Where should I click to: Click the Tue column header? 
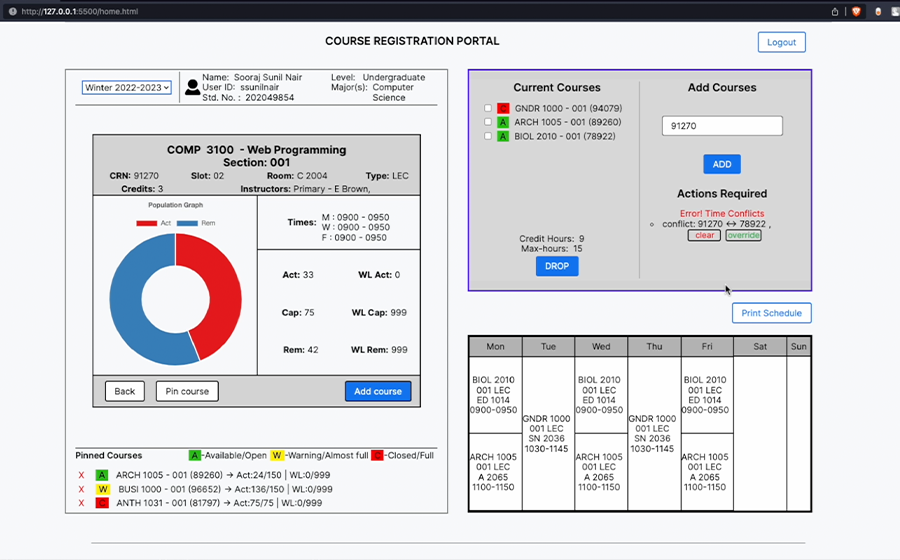pos(548,347)
